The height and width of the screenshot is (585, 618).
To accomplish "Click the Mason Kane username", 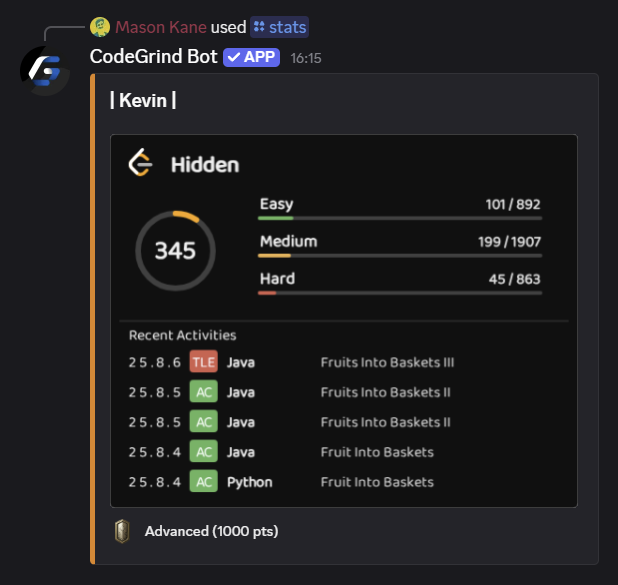I will [x=161, y=27].
